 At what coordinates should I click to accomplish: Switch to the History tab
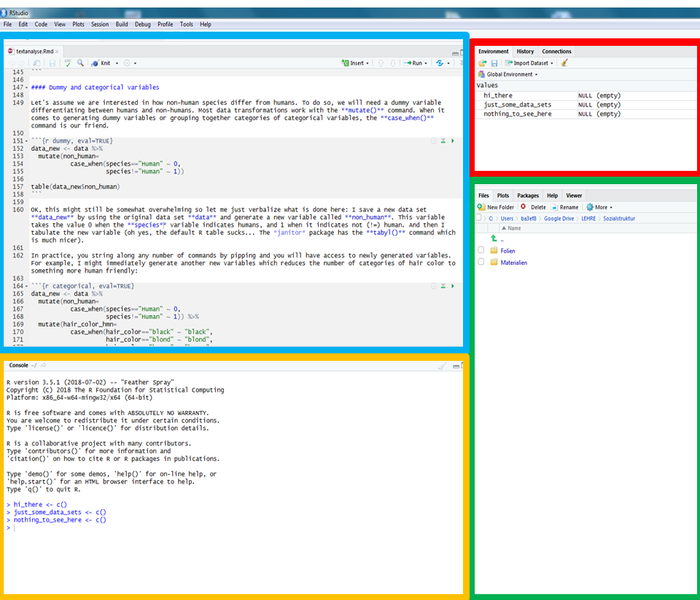click(x=525, y=51)
